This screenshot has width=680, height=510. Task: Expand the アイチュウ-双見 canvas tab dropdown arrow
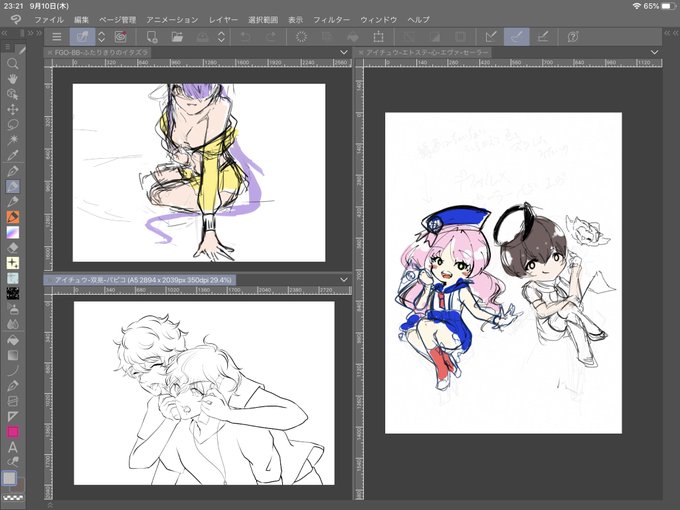click(x=344, y=280)
